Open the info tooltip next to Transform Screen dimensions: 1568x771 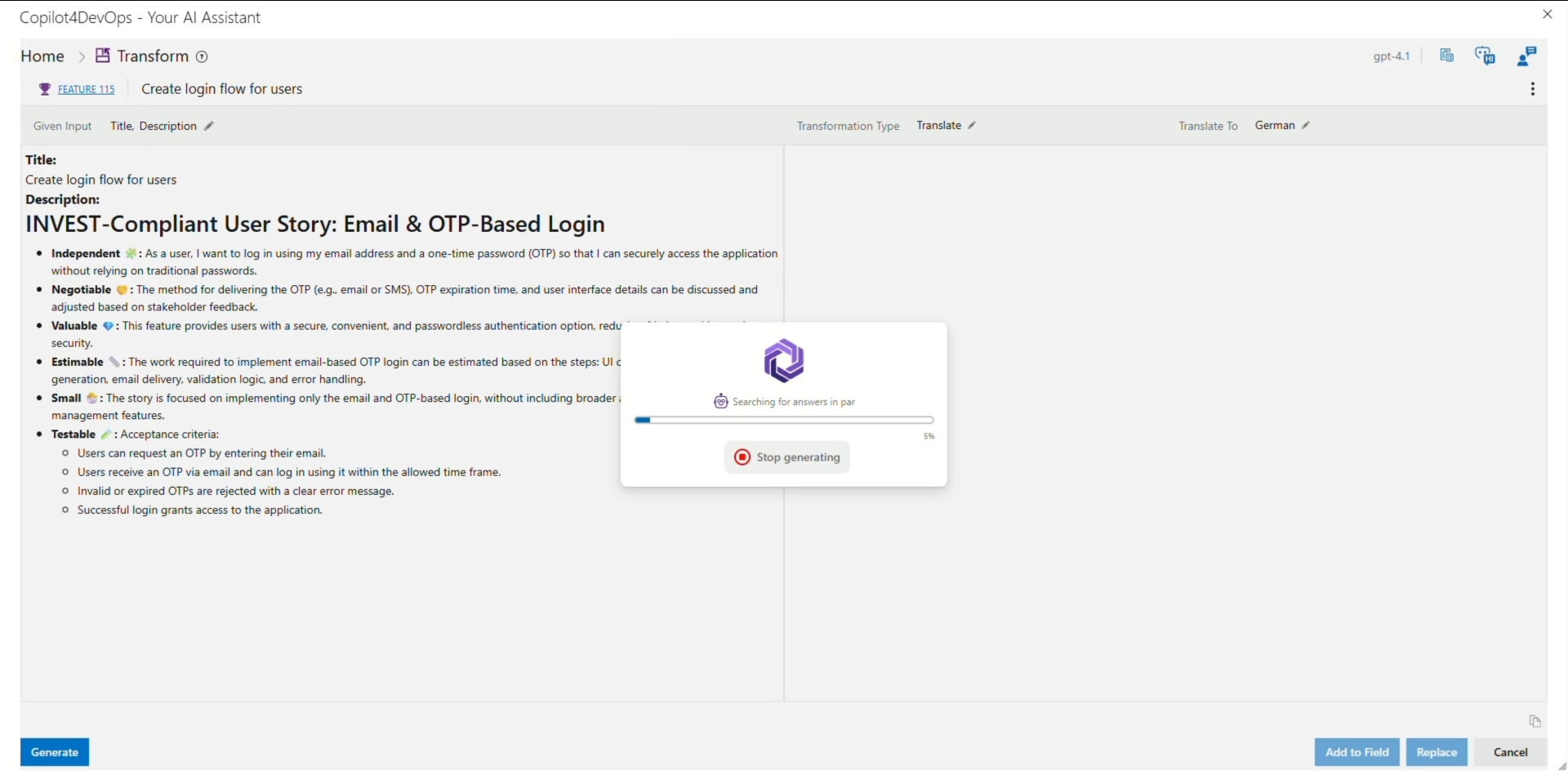[x=202, y=56]
